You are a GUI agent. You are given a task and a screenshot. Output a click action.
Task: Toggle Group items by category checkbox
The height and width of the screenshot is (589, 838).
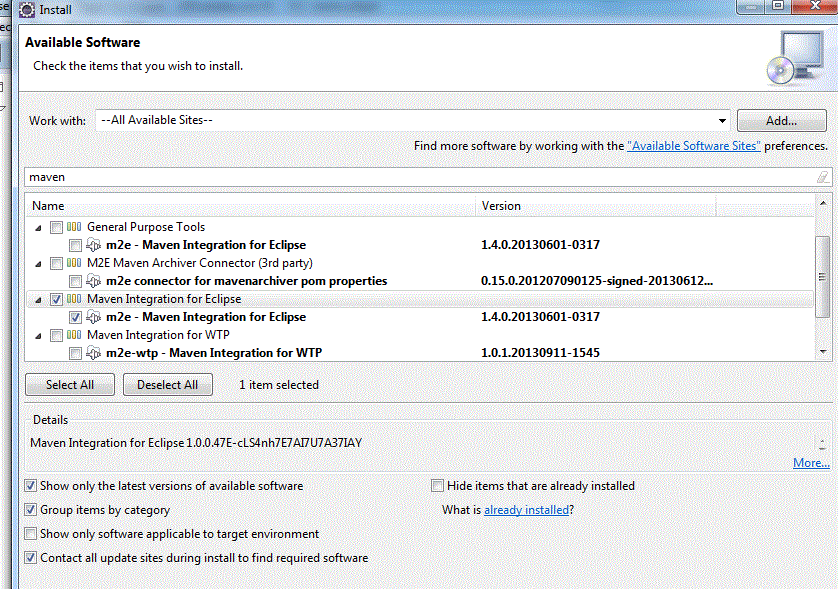click(x=31, y=510)
